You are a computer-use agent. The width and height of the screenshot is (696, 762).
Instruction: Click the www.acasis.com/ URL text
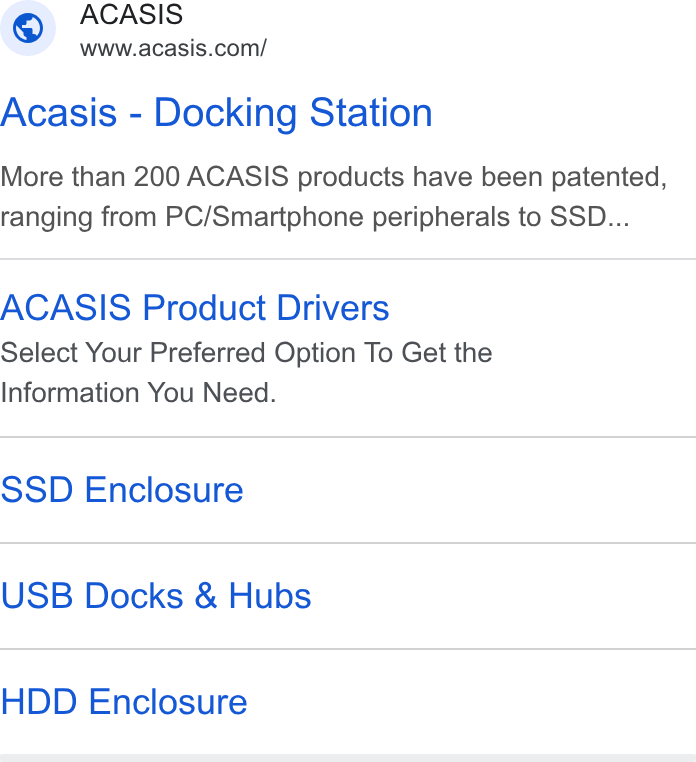[x=173, y=48]
